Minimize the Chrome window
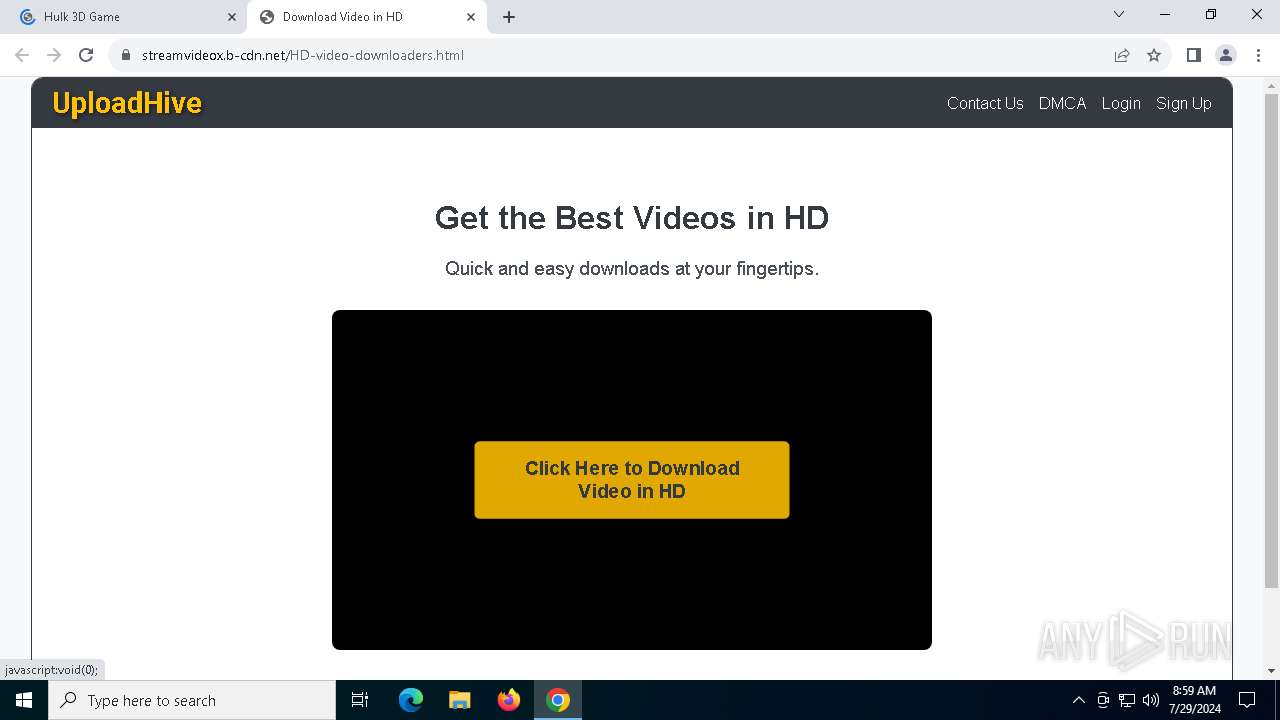The height and width of the screenshot is (720, 1280). click(1165, 15)
